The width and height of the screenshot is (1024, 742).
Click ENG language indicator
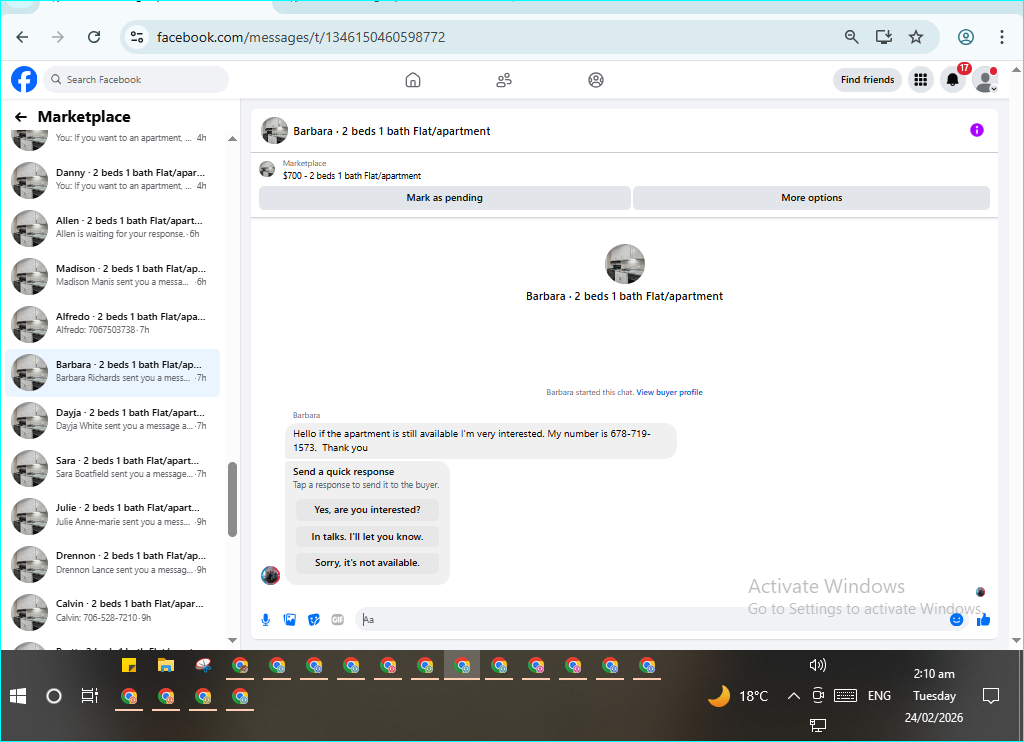pyautogui.click(x=879, y=696)
